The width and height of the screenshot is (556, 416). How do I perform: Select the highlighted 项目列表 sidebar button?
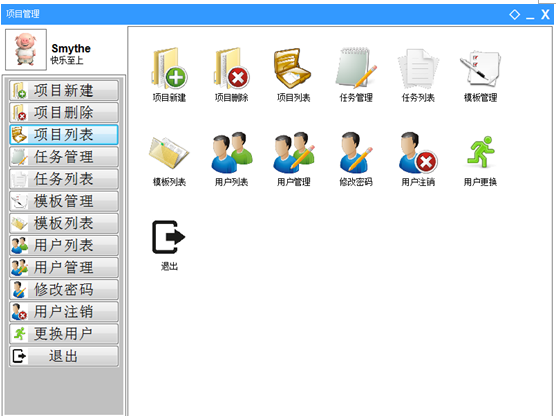point(64,134)
